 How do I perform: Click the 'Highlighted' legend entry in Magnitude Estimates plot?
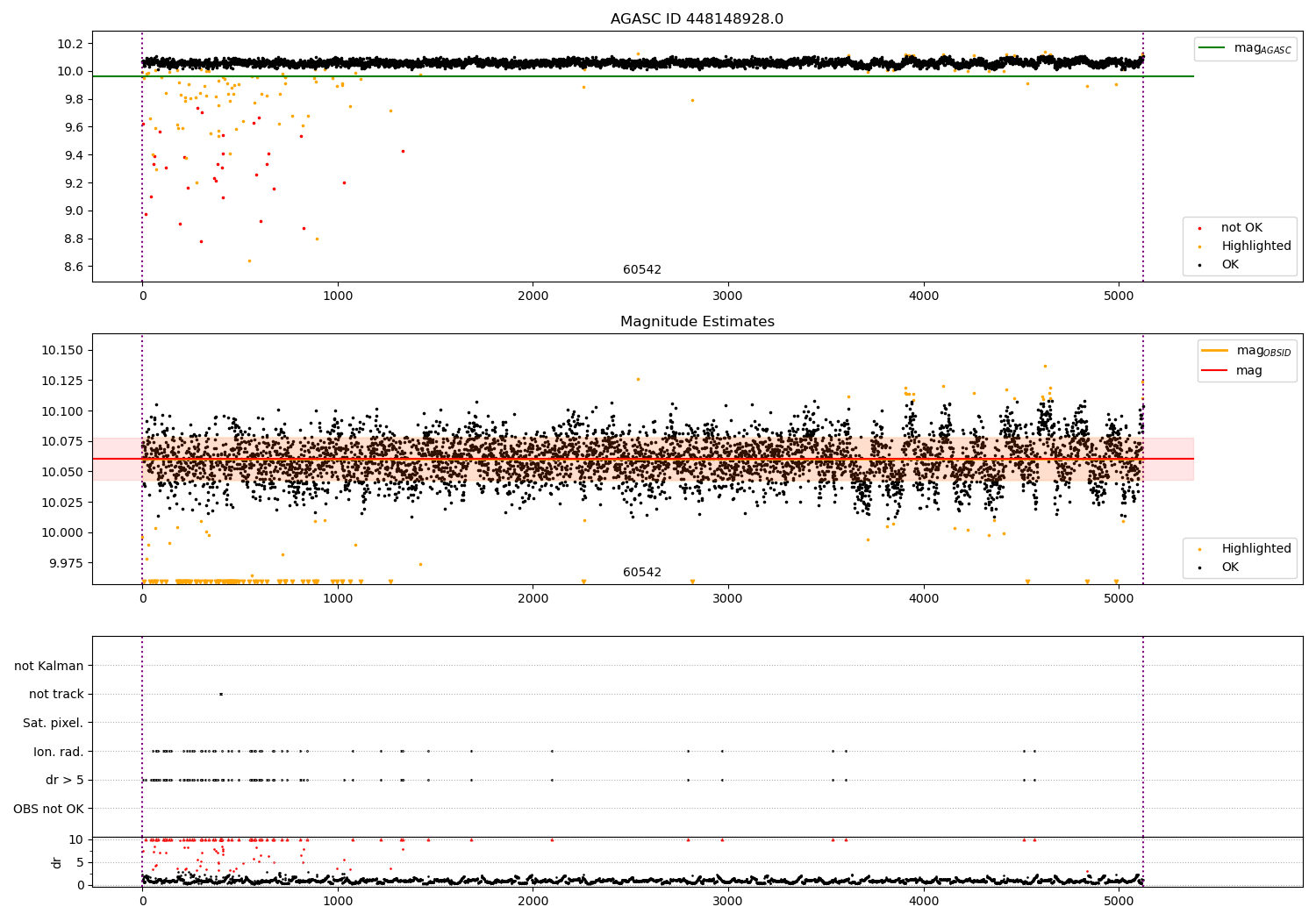[x=1256, y=549]
